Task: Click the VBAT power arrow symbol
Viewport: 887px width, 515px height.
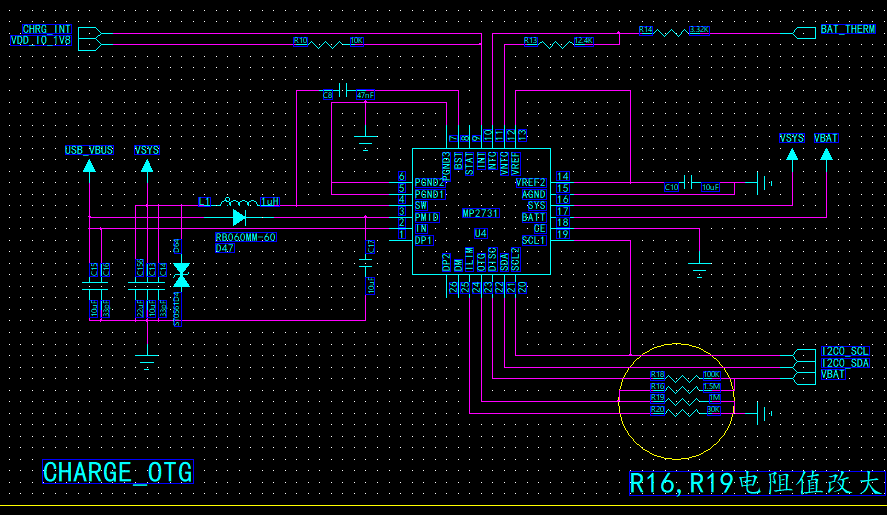Action: (x=826, y=153)
